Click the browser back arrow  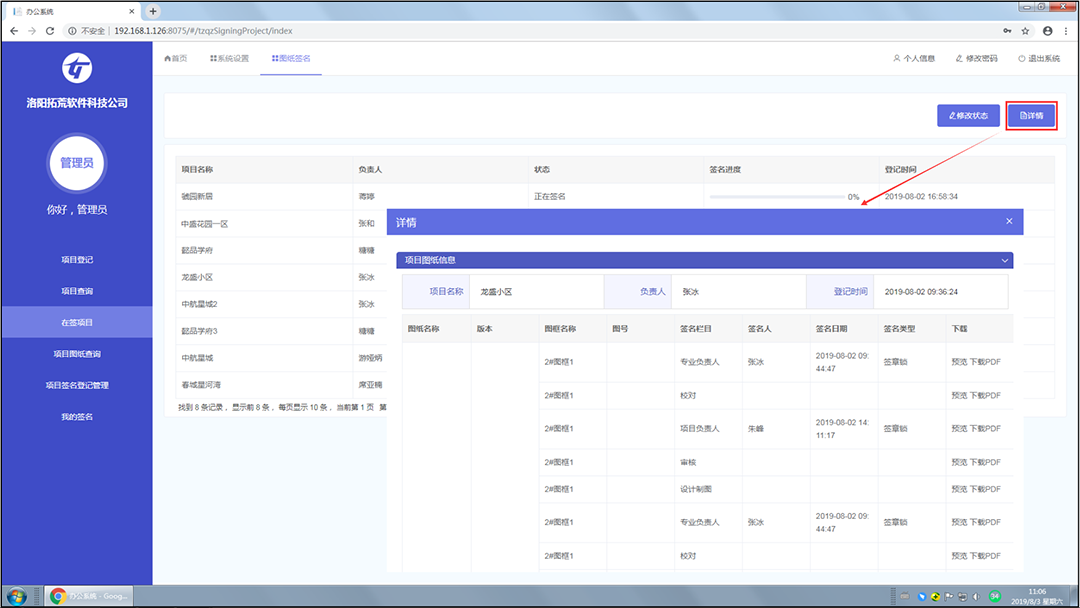14,31
